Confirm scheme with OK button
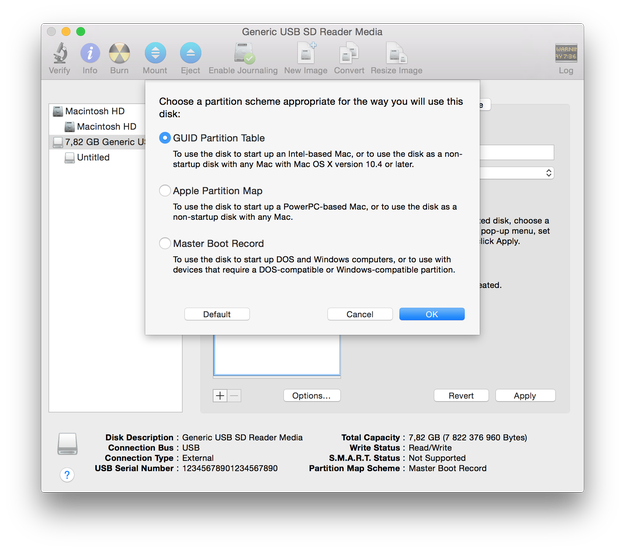This screenshot has width=625, height=551. click(x=432, y=314)
